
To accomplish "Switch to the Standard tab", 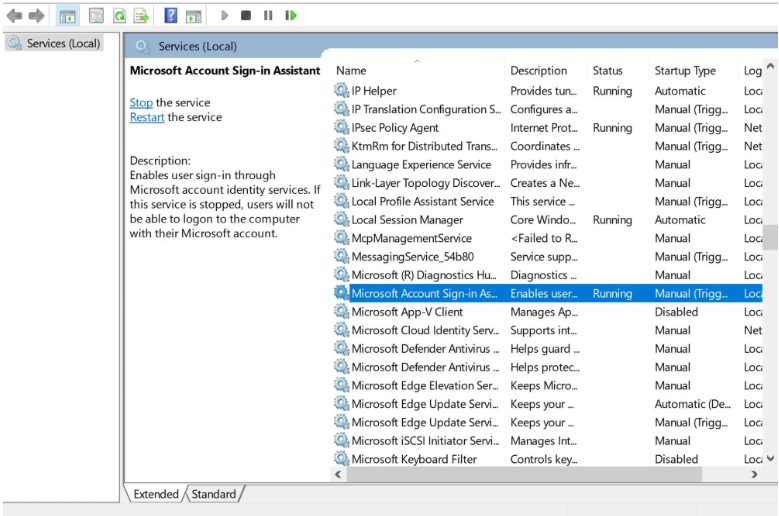I will [214, 494].
